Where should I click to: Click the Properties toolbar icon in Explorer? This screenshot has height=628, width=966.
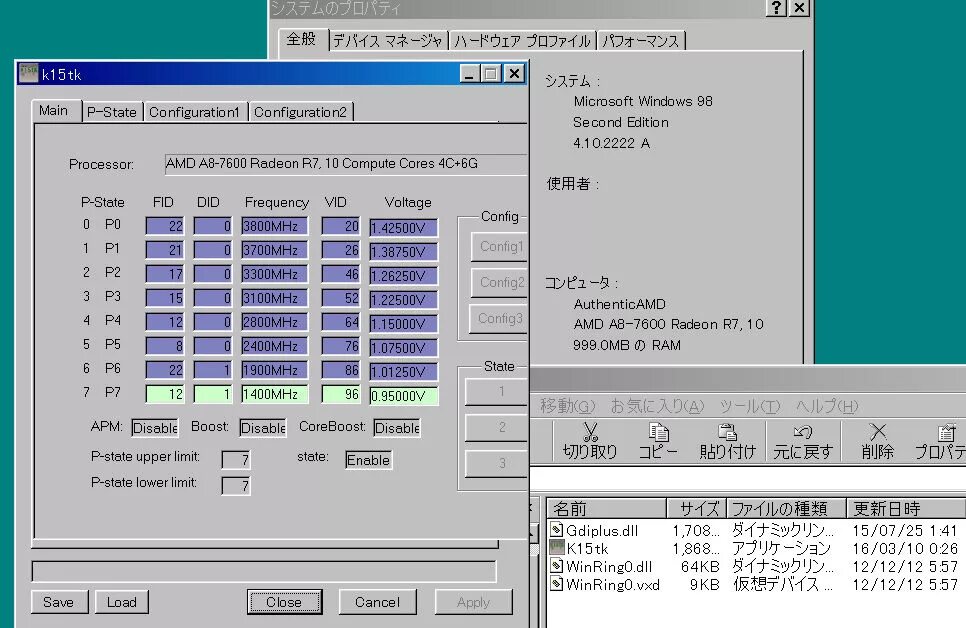(940, 441)
